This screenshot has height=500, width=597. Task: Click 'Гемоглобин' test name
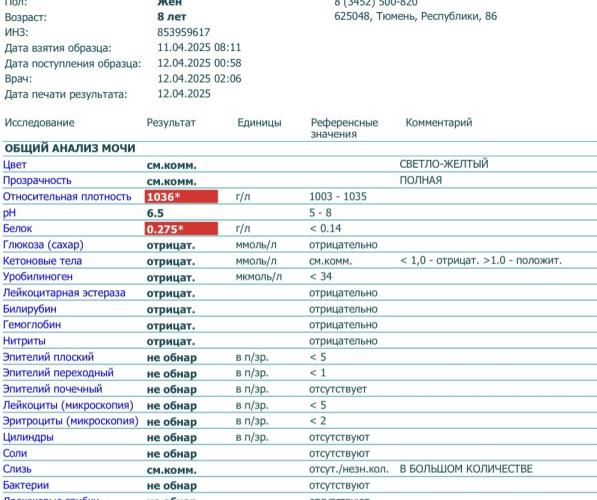32,325
